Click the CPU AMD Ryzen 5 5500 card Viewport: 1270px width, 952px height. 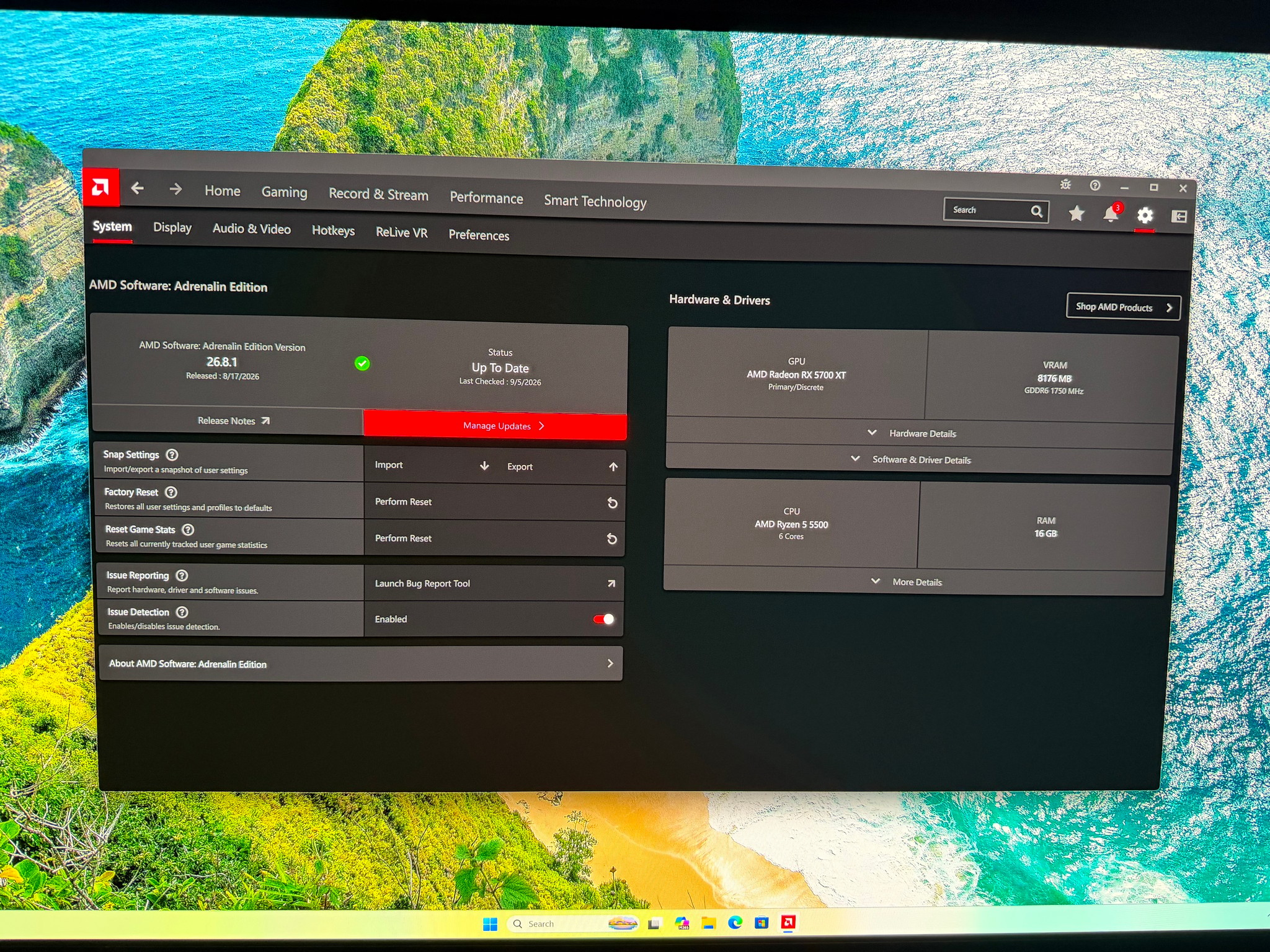click(x=792, y=524)
